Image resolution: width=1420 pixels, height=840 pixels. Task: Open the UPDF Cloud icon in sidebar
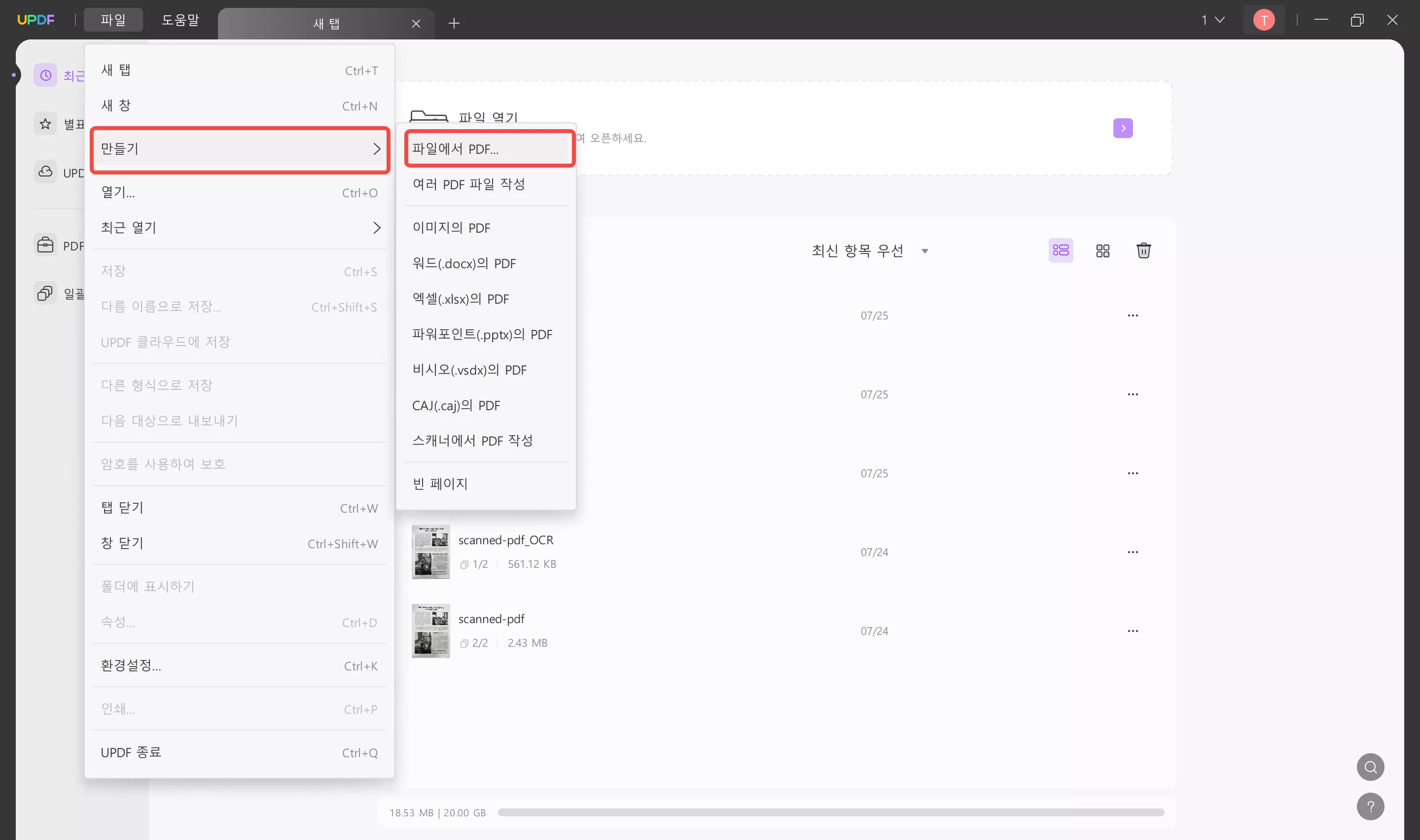pos(45,172)
